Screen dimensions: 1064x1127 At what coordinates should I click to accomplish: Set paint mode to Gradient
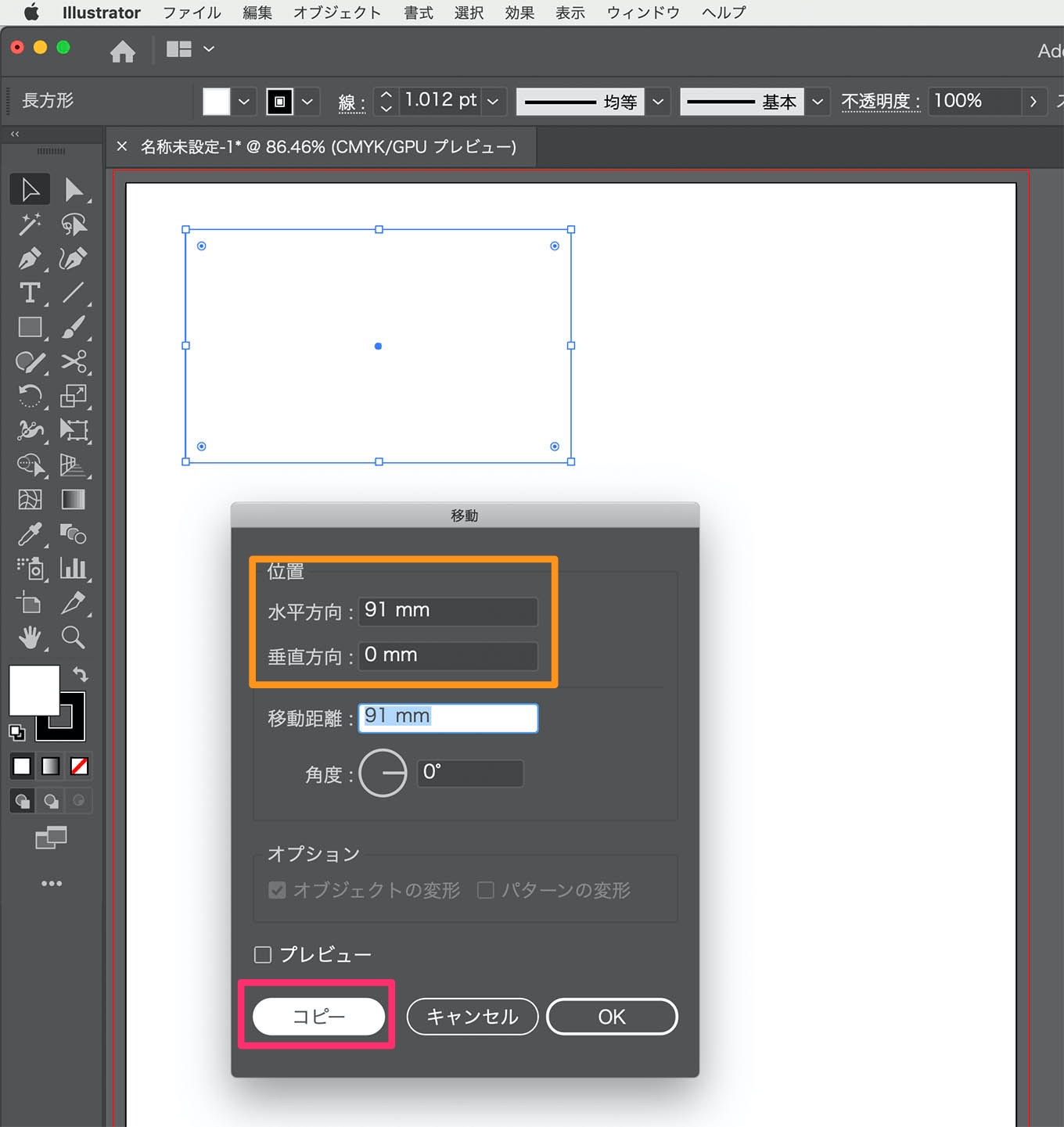(x=51, y=766)
